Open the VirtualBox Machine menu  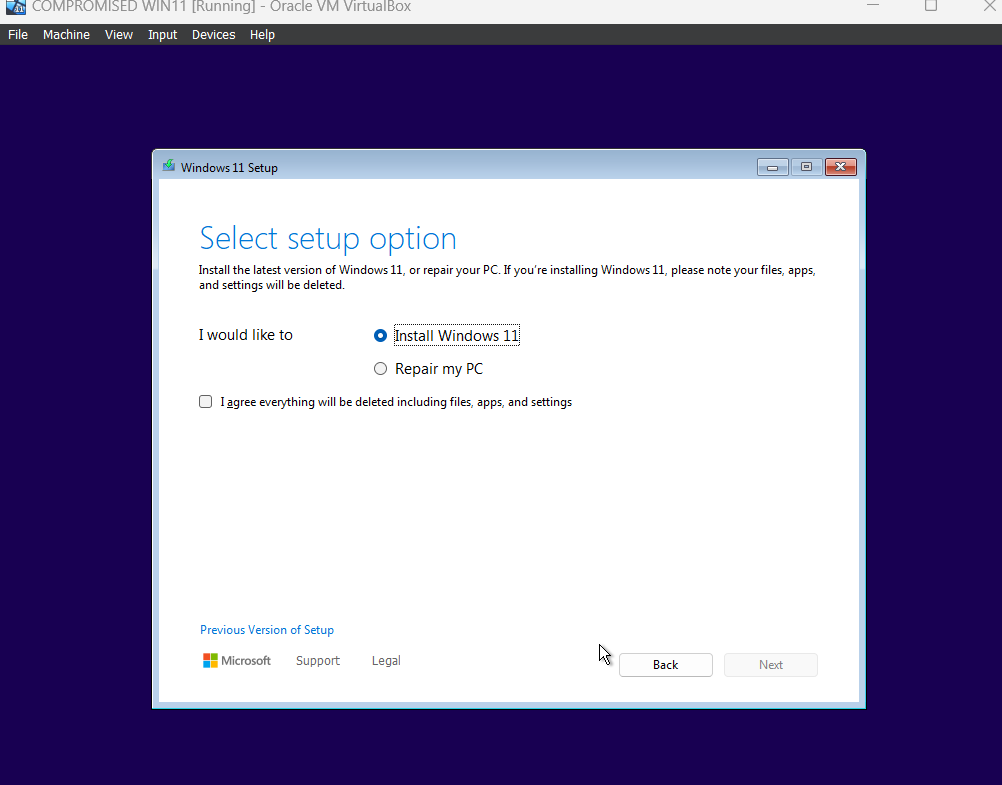coord(66,35)
